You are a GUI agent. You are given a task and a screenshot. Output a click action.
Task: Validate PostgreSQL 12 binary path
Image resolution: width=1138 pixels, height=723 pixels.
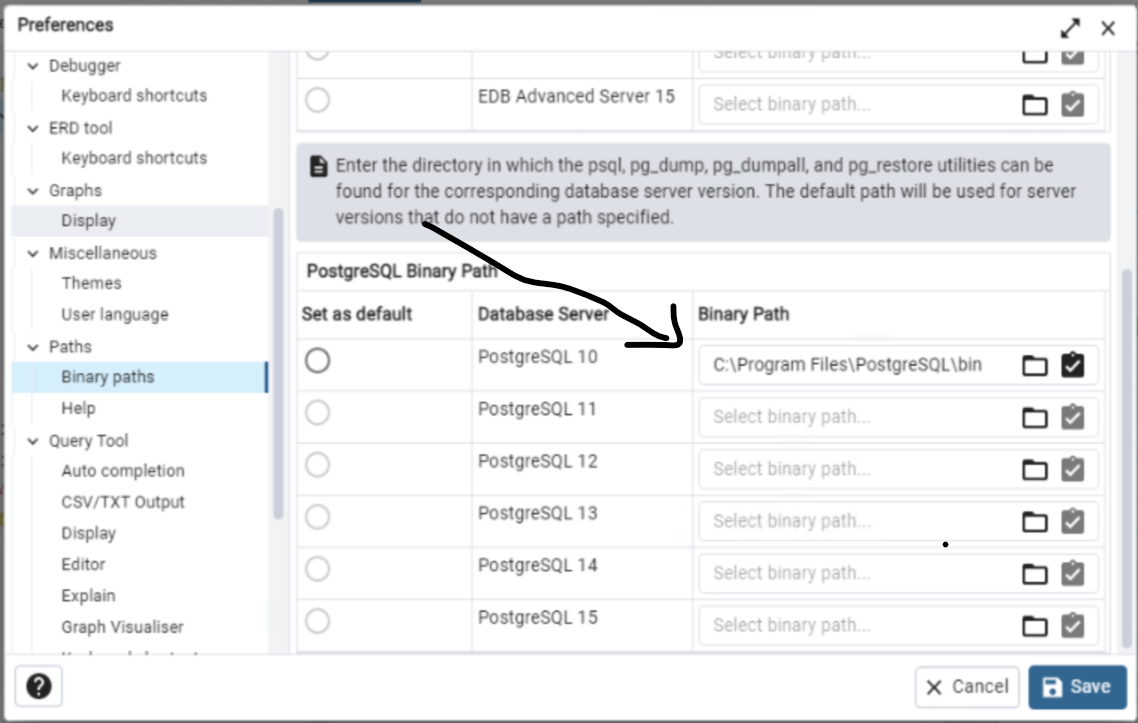pos(1073,469)
